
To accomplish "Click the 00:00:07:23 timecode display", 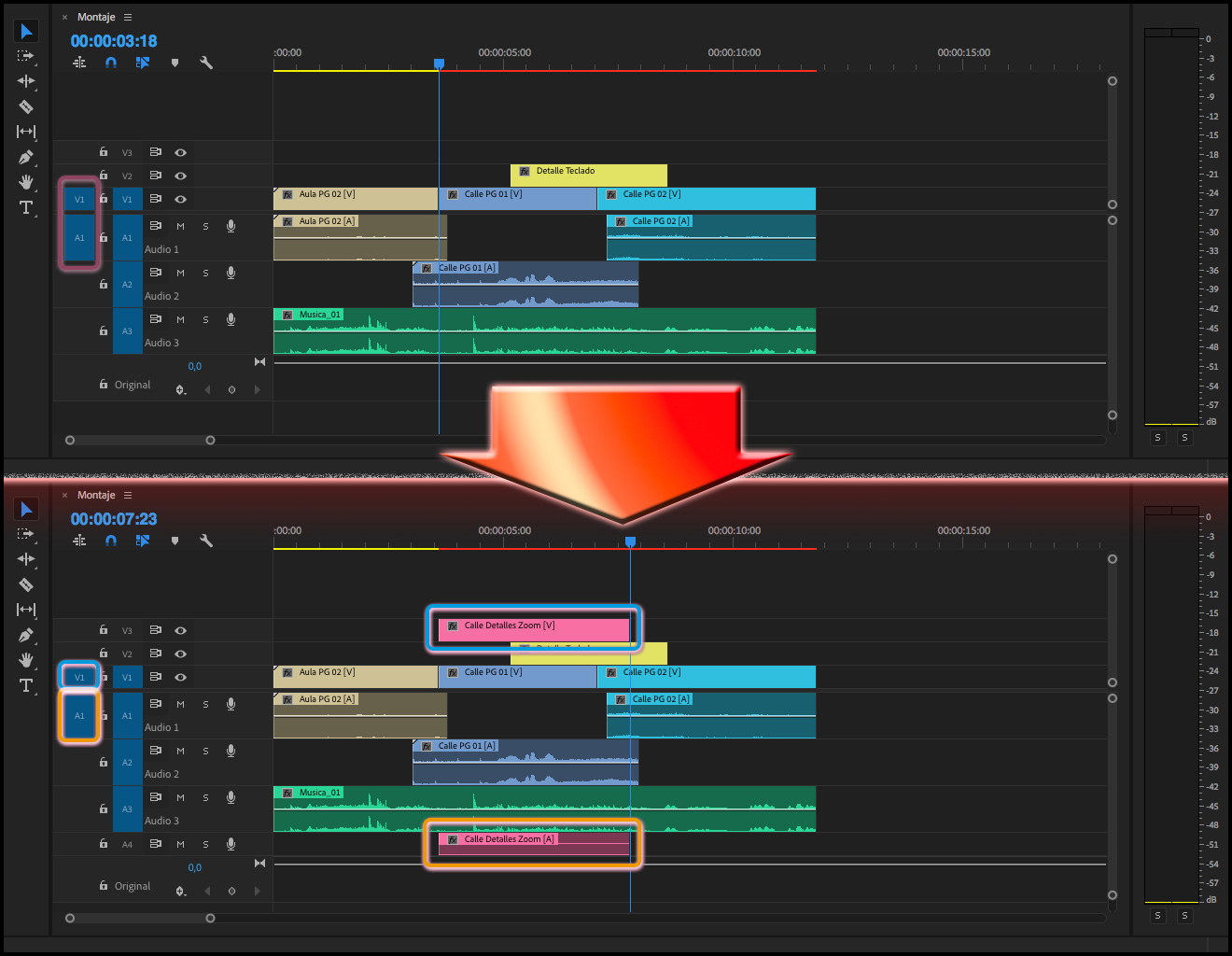I will point(114,519).
